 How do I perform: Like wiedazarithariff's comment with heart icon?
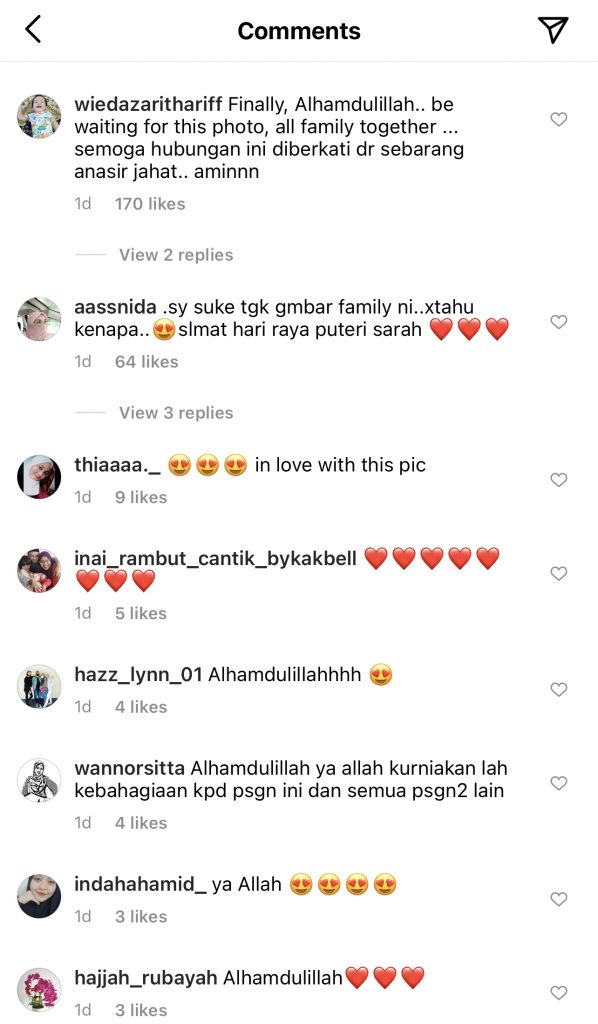click(x=559, y=119)
